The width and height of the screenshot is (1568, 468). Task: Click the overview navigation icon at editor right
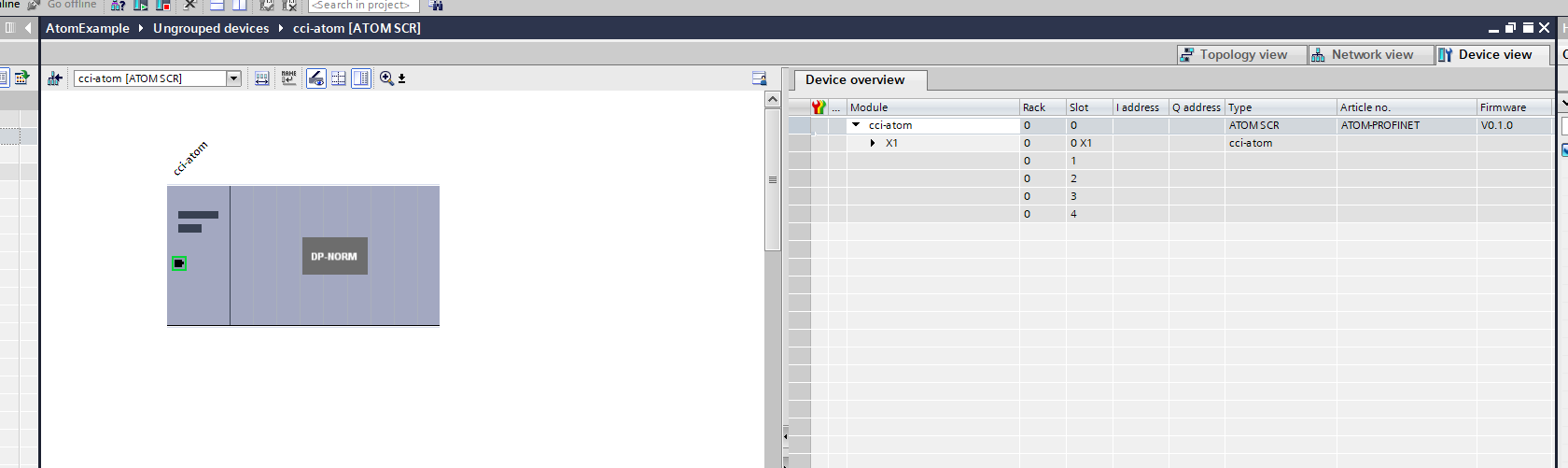tap(759, 78)
